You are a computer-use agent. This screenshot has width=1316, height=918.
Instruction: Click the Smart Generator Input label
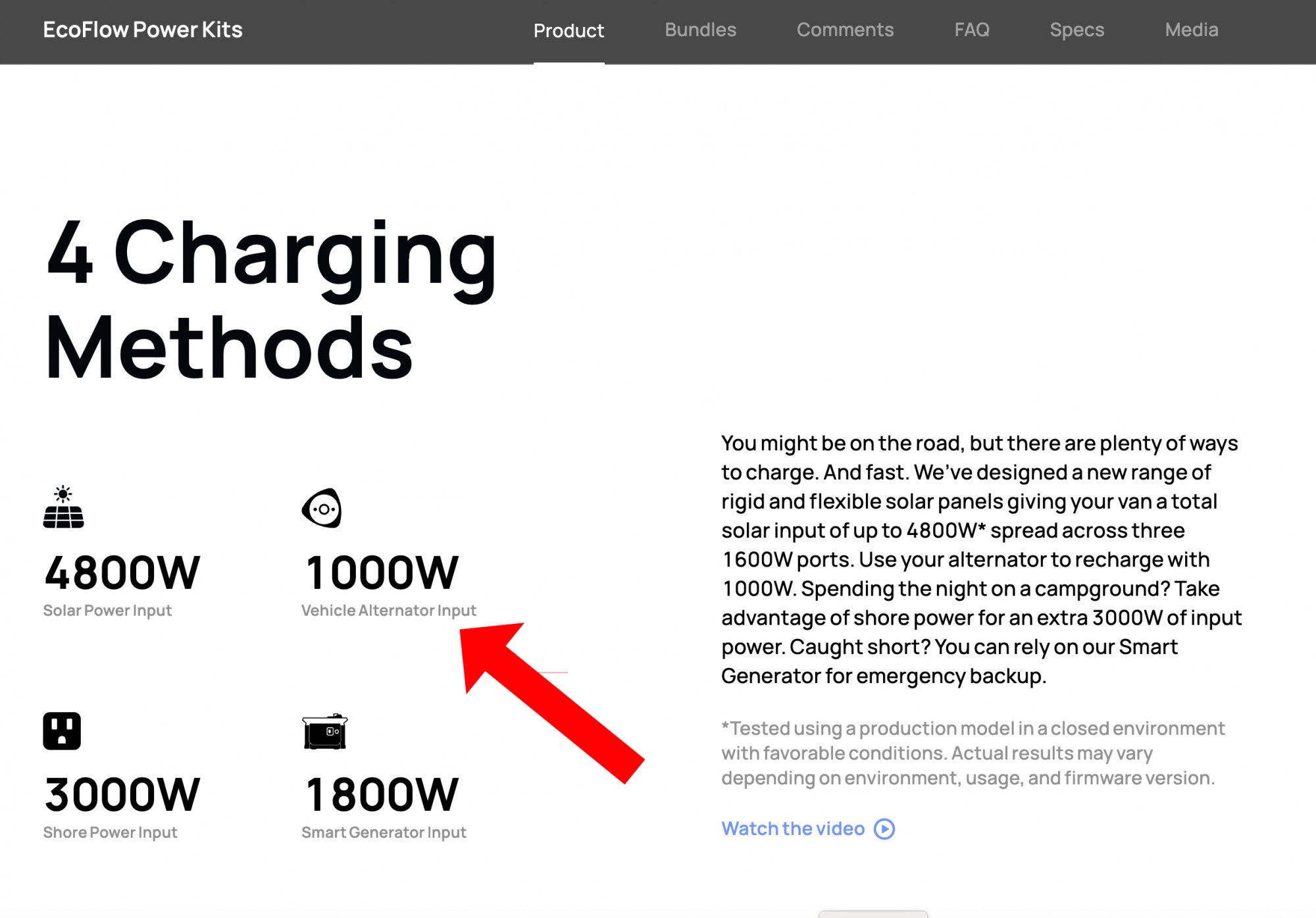point(384,832)
